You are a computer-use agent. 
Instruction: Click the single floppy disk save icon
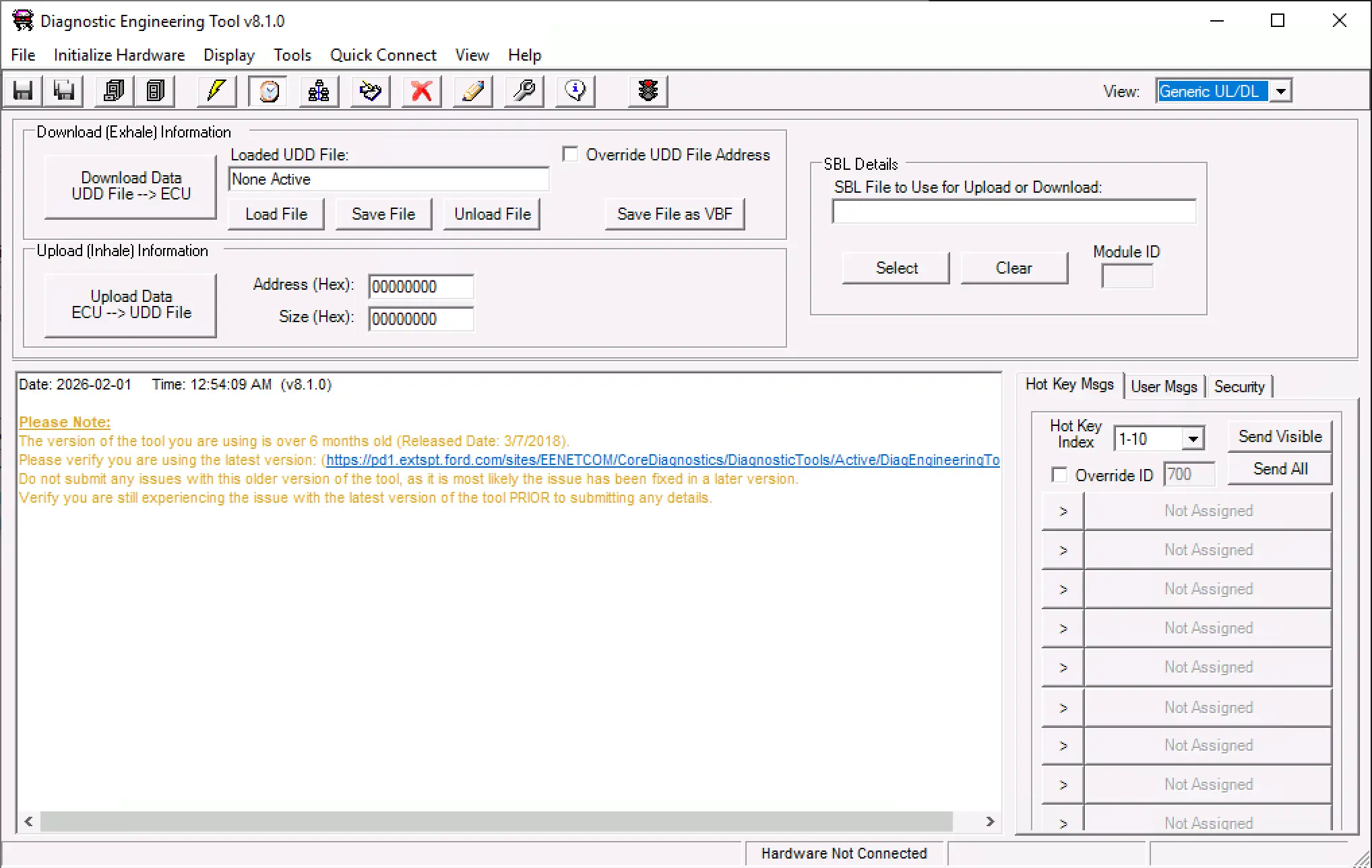coord(23,91)
